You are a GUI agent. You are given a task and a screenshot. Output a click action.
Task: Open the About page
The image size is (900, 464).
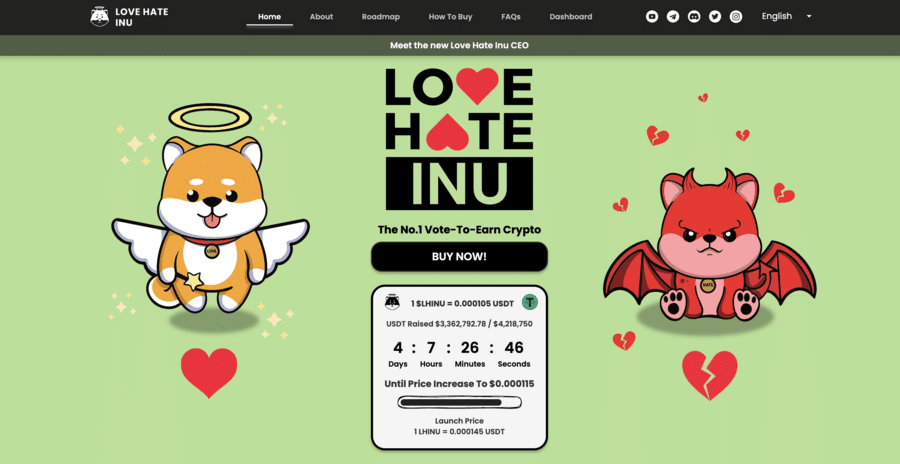pos(321,17)
